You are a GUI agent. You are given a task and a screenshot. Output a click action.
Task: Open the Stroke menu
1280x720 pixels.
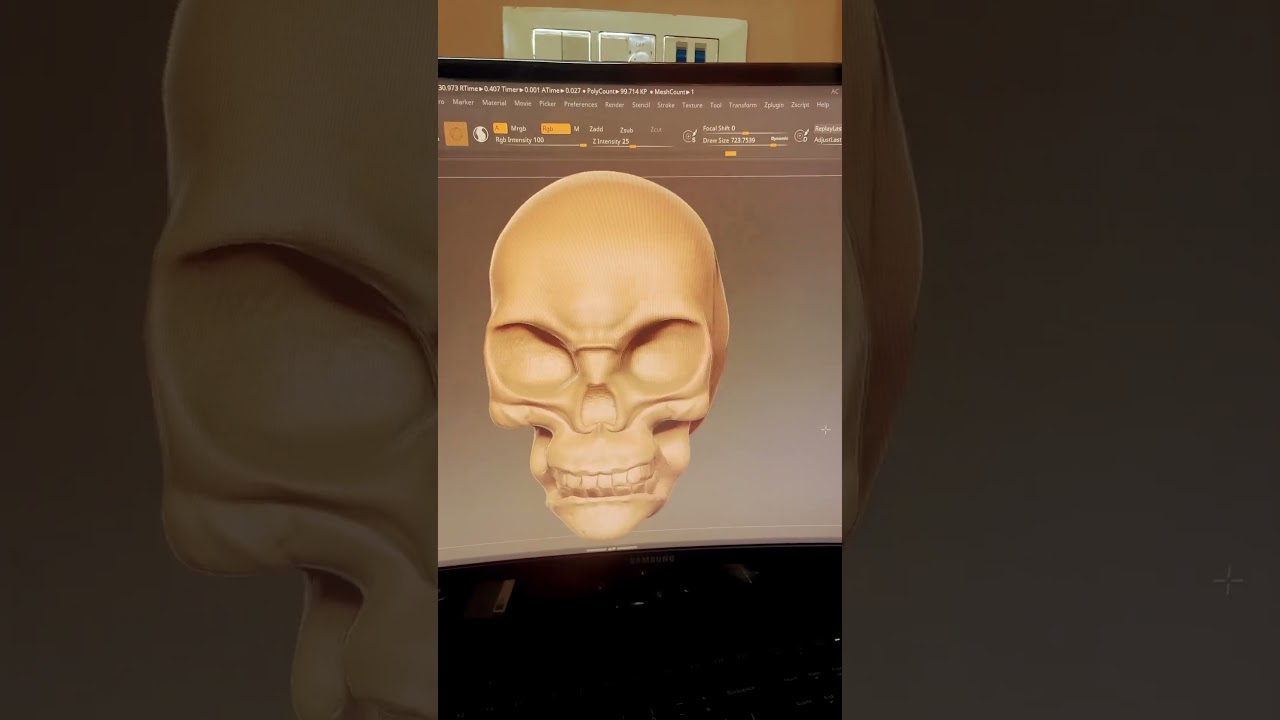pyautogui.click(x=665, y=105)
